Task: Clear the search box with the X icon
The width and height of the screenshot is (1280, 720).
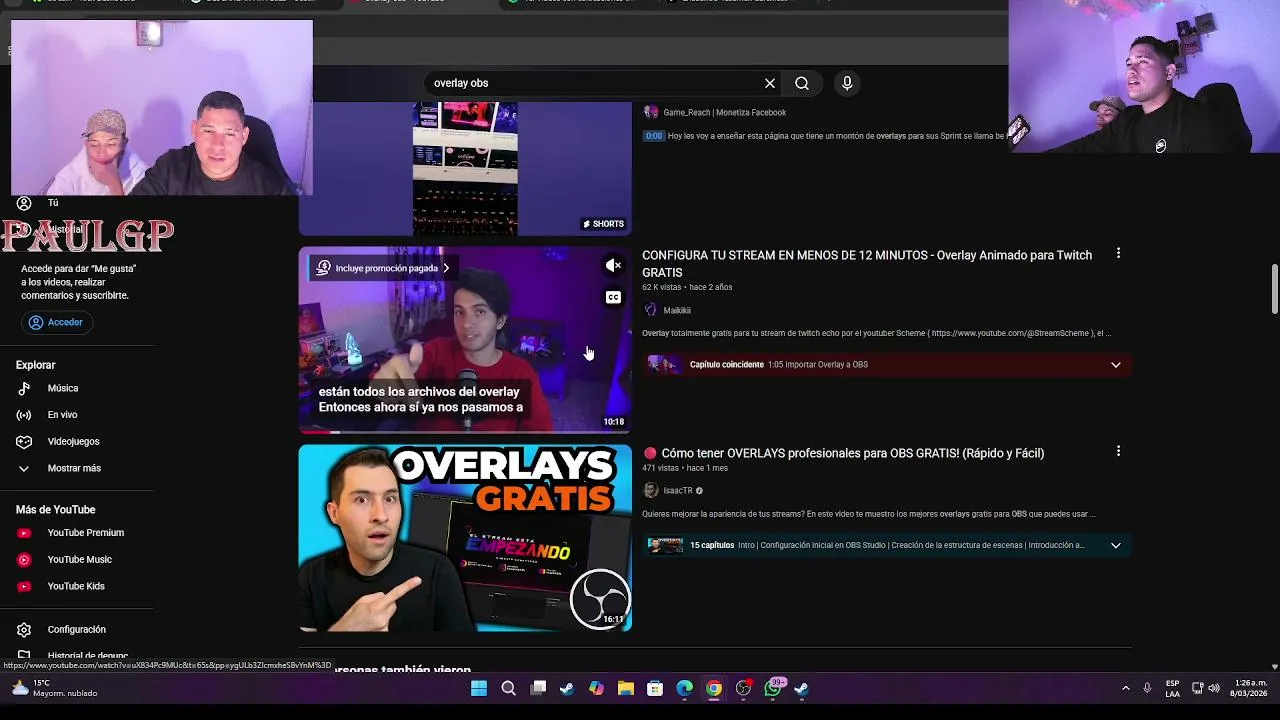Action: tap(770, 83)
